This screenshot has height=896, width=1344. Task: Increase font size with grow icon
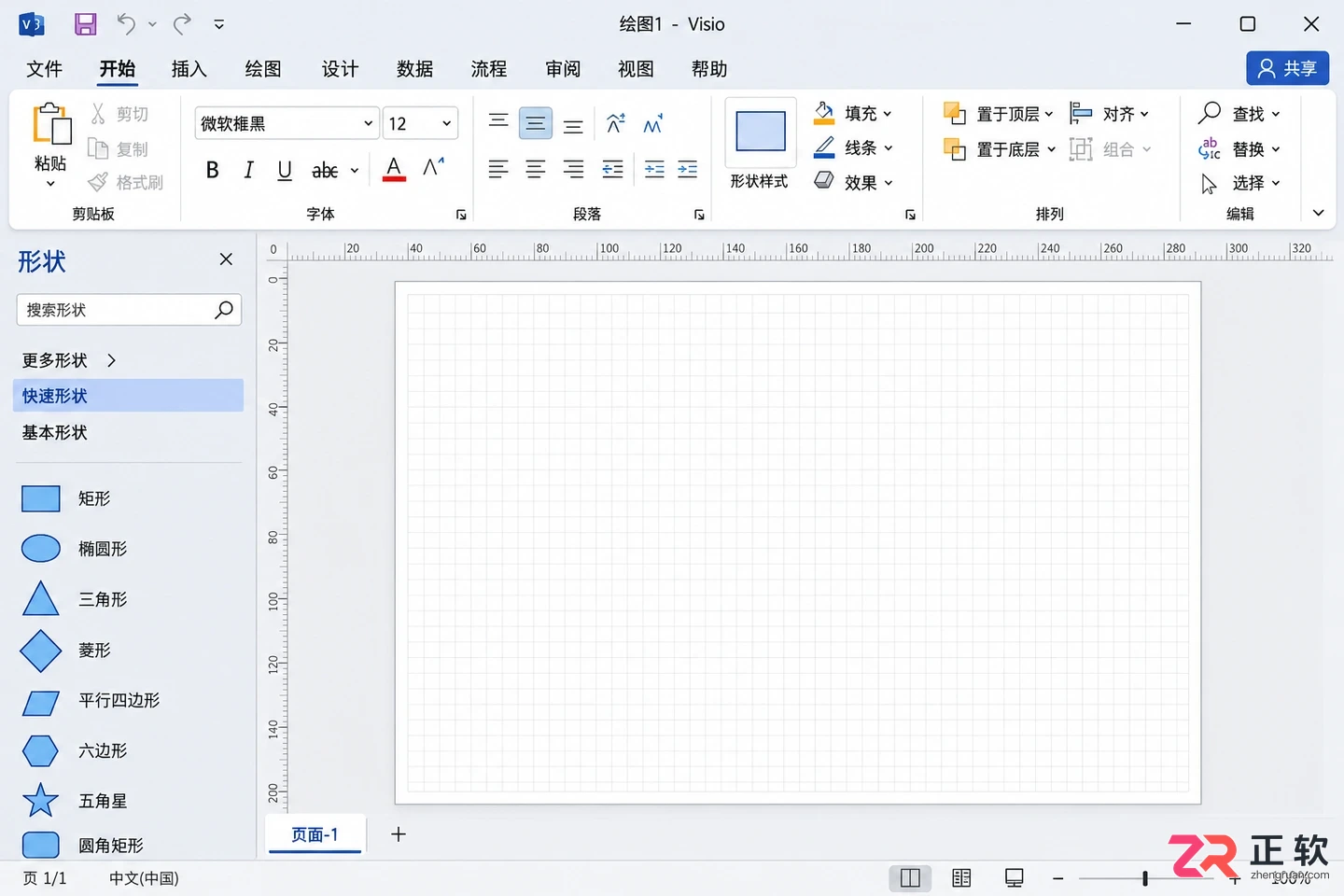point(433,169)
